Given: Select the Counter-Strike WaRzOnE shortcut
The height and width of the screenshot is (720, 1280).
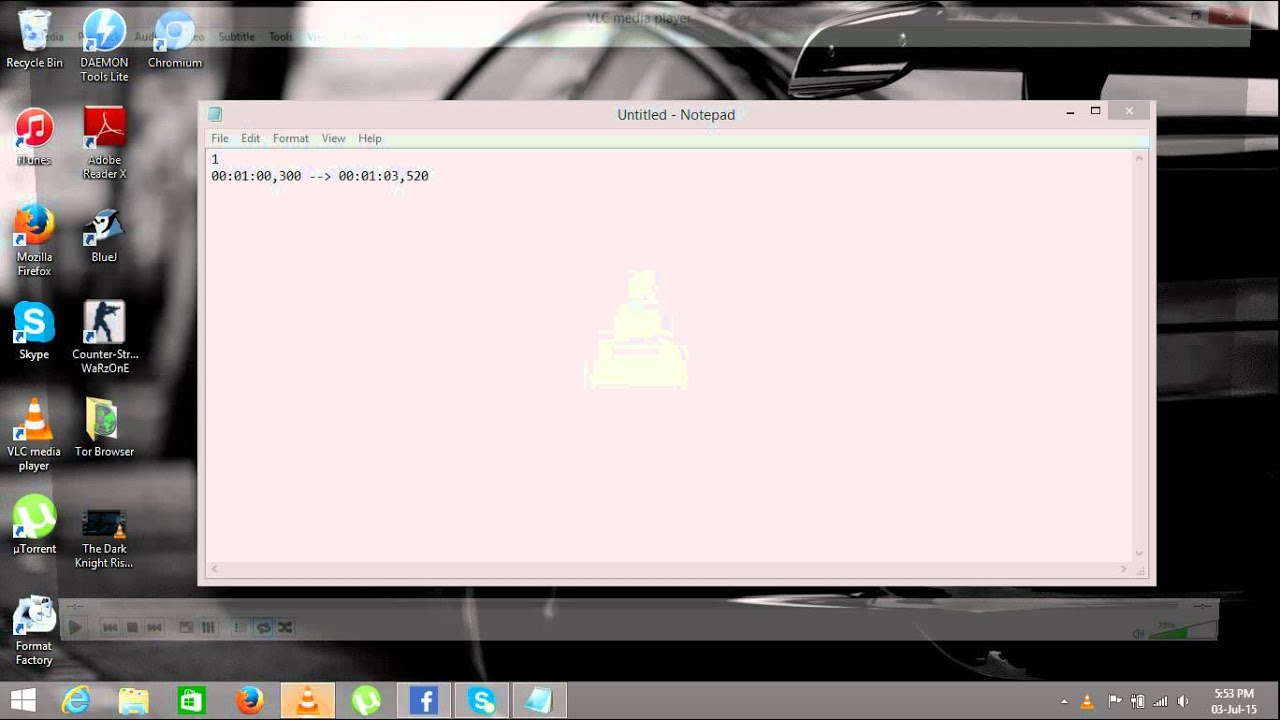Looking at the screenshot, I should 104,337.
